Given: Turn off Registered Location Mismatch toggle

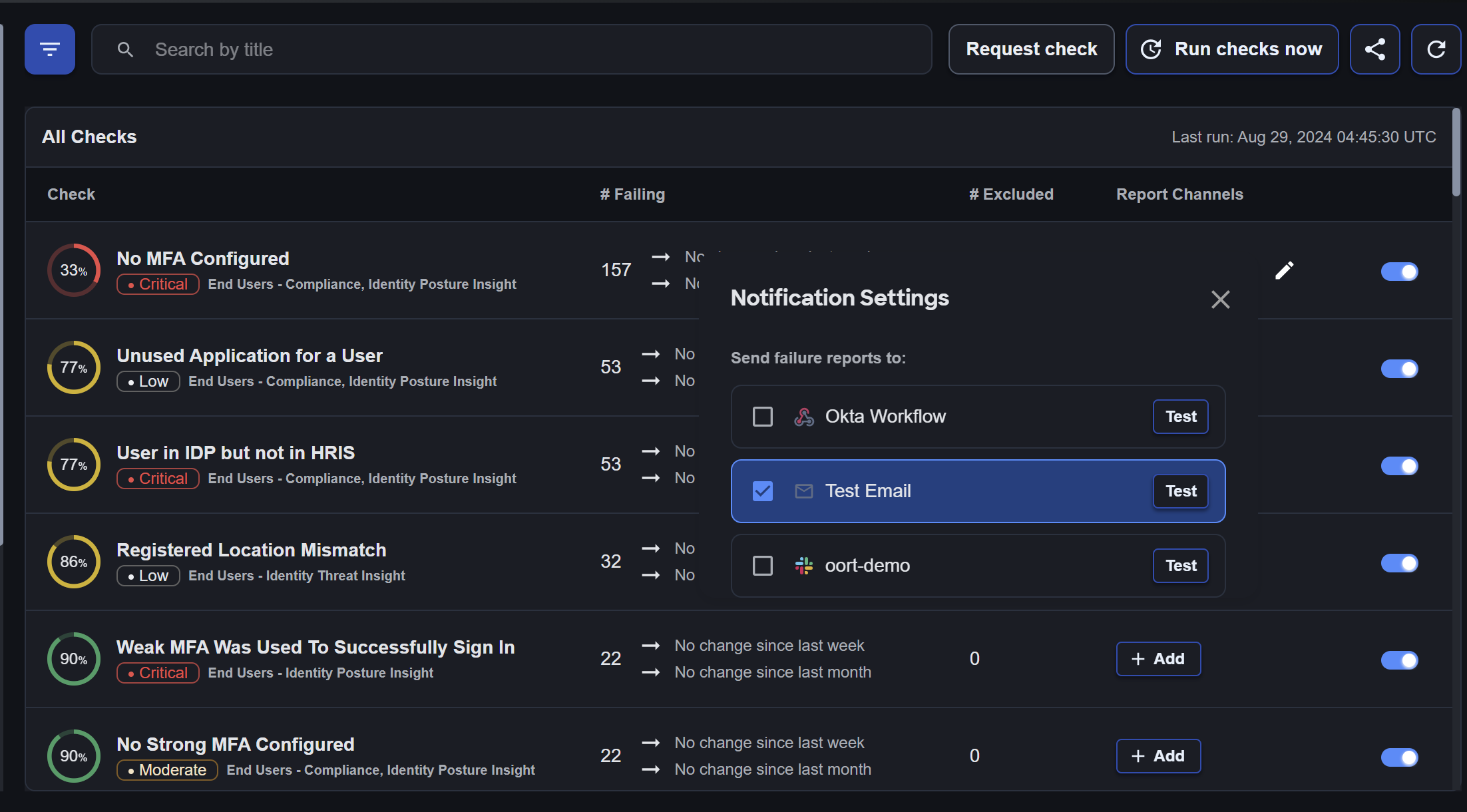Looking at the screenshot, I should [1399, 563].
